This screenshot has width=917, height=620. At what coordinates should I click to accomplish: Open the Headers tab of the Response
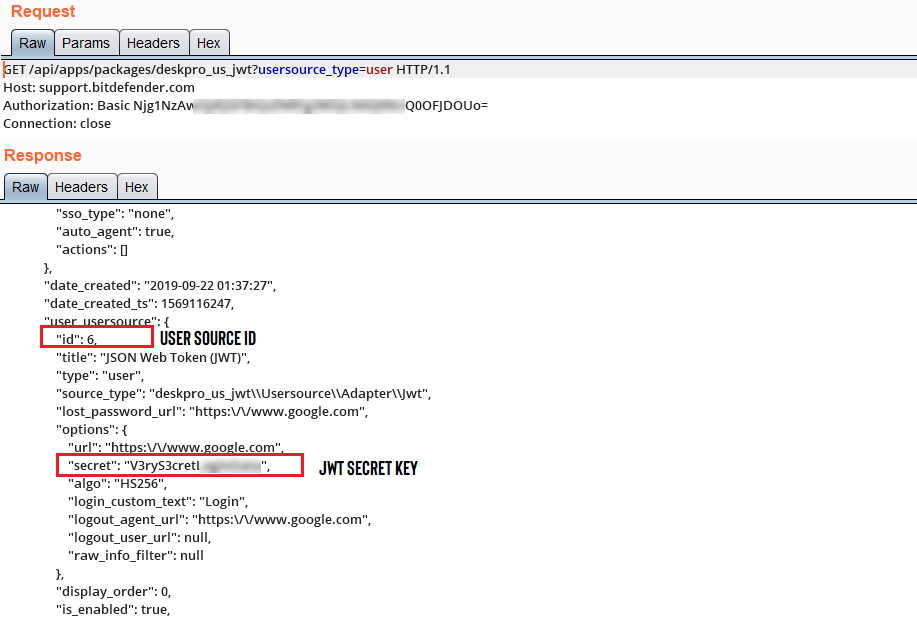(x=81, y=186)
